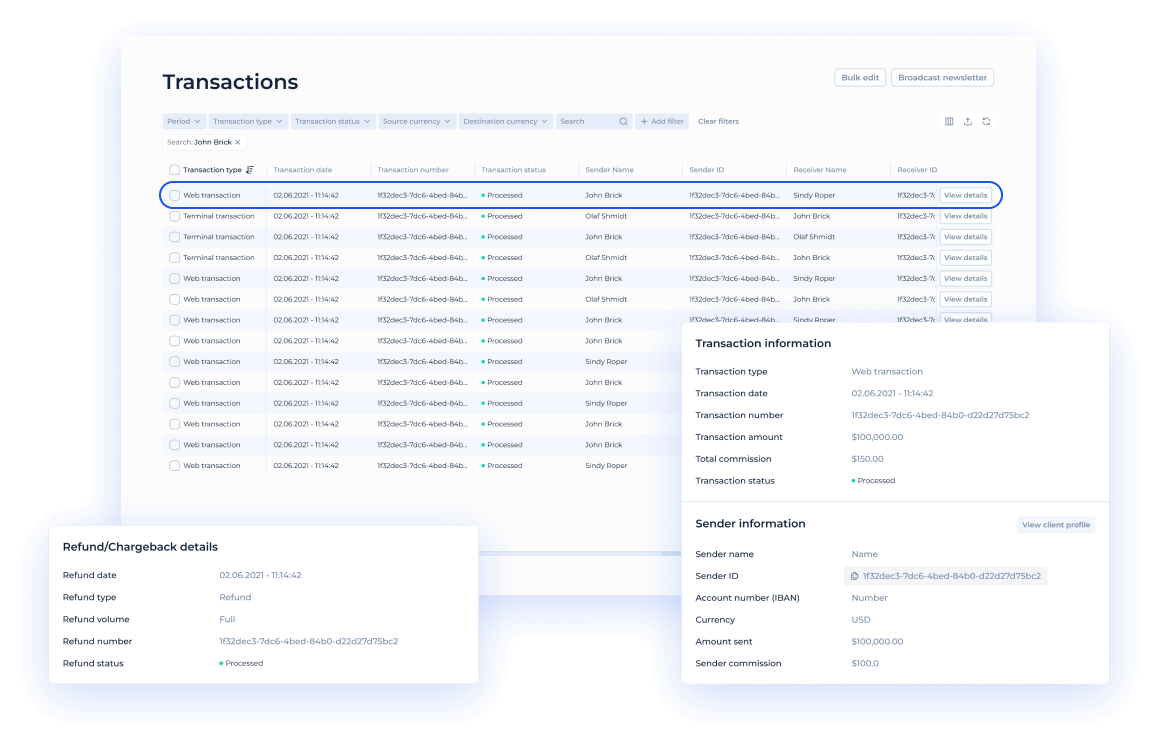
Task: Toggle the select-all header checkbox
Action: pos(174,170)
